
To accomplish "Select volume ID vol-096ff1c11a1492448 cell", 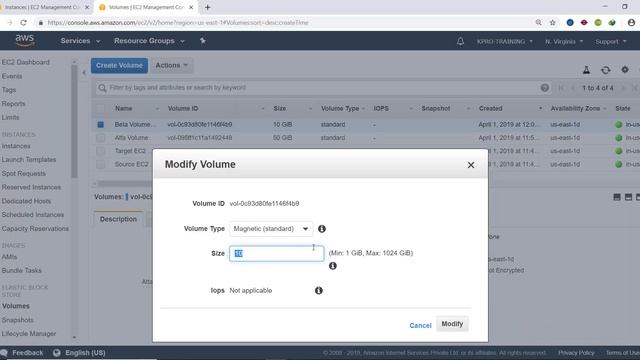I will (200, 138).
